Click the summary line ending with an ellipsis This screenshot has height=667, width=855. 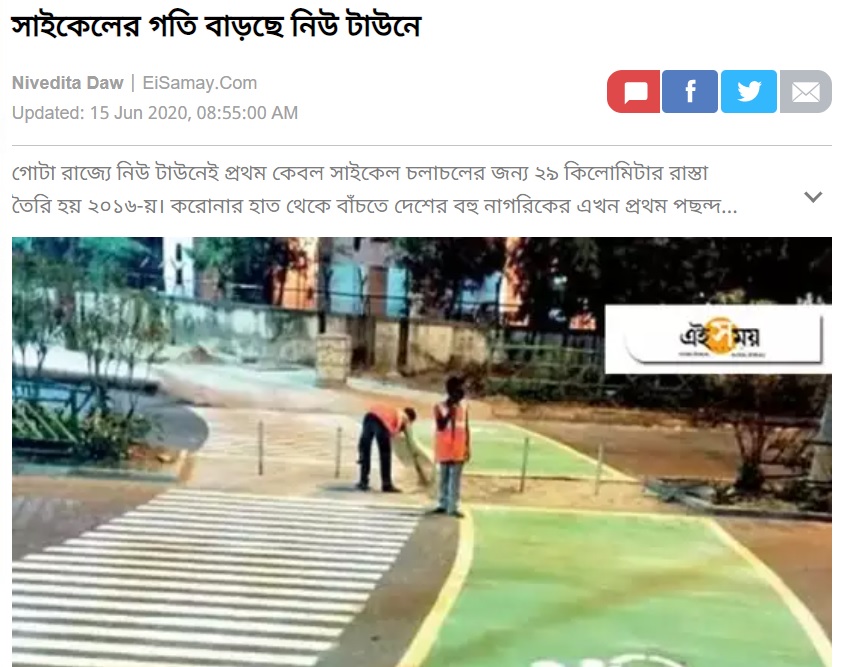pos(375,206)
